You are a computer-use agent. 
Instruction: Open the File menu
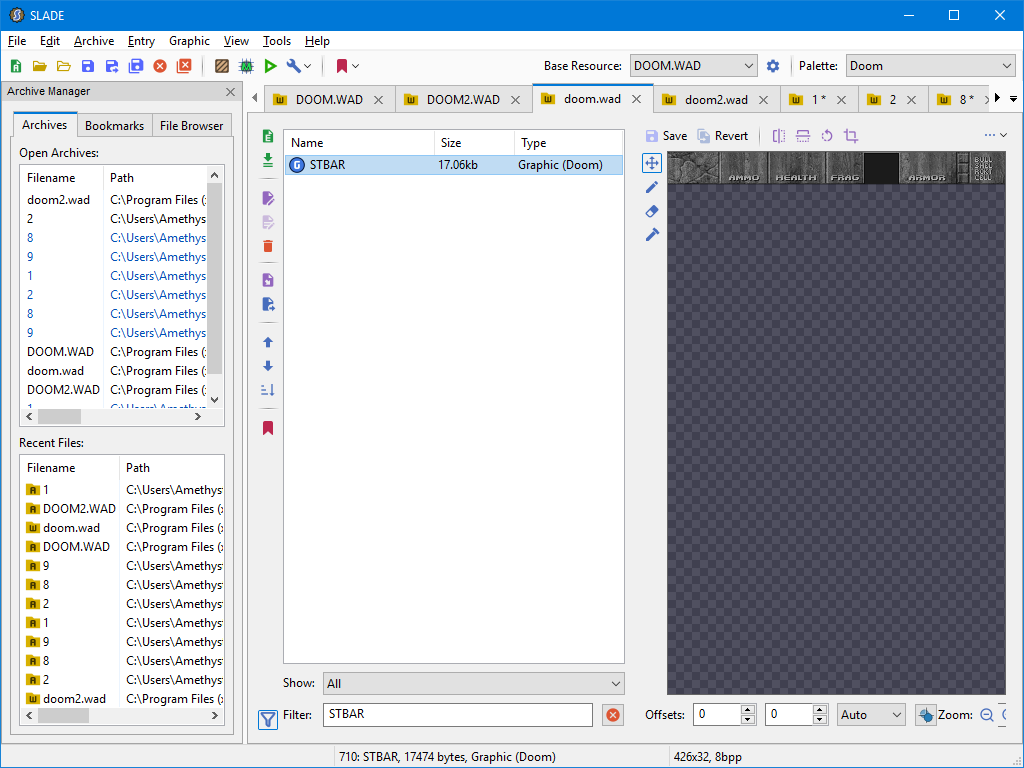click(17, 41)
